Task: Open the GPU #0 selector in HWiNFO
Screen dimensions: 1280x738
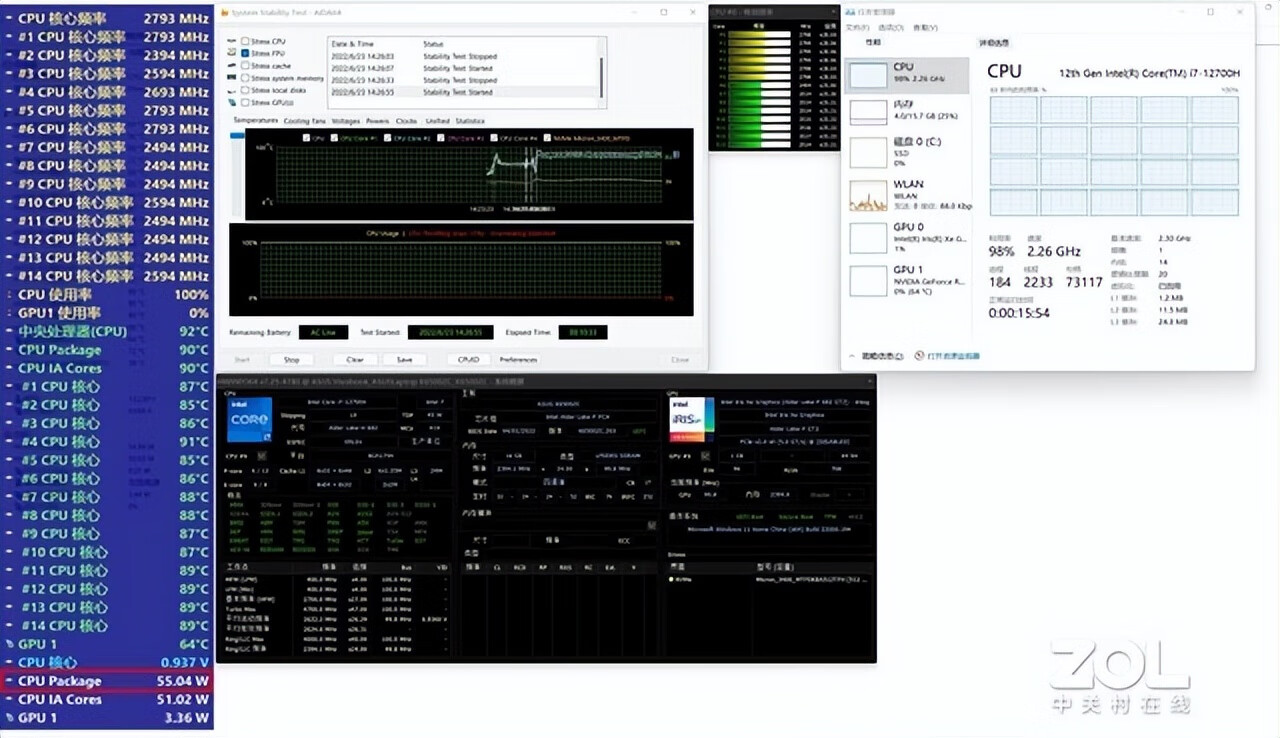Action: click(705, 456)
